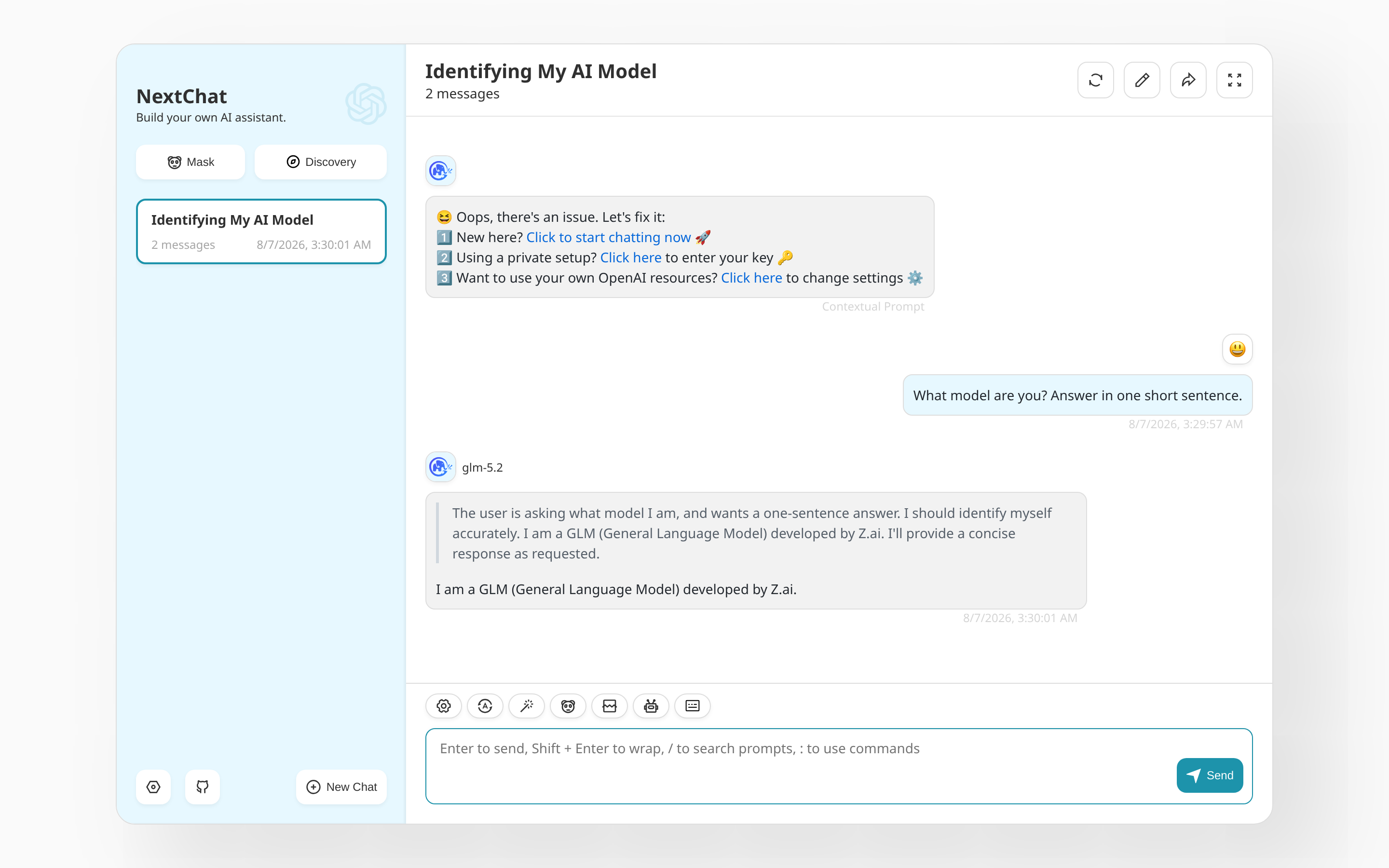Click the 'Click here' link to enter your key
The height and width of the screenshot is (868, 1389).
pos(631,258)
